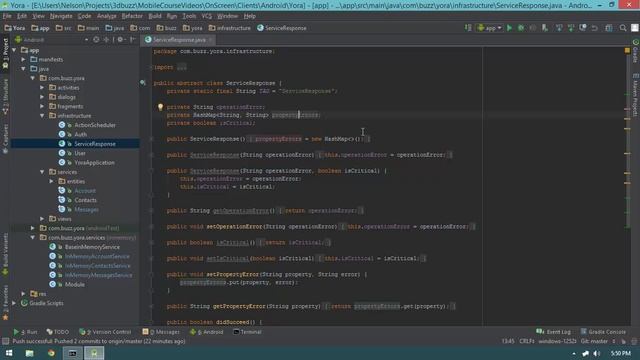Run the app with green play icon

509,28
